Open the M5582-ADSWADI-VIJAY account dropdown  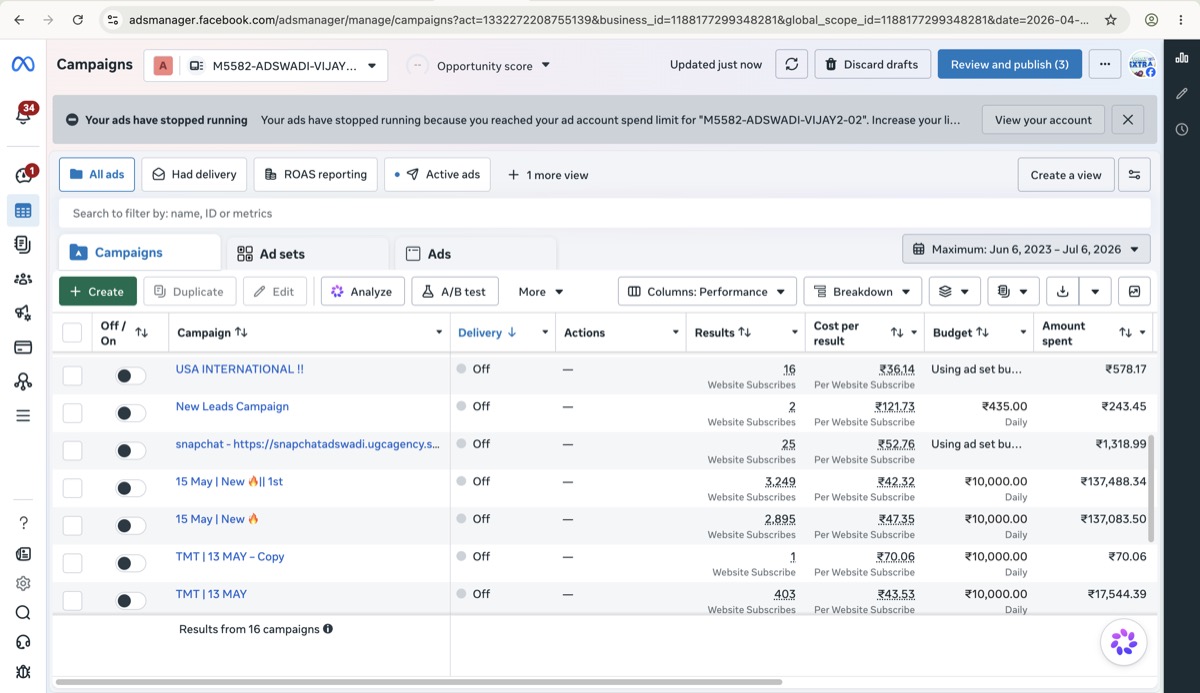pyautogui.click(x=266, y=65)
